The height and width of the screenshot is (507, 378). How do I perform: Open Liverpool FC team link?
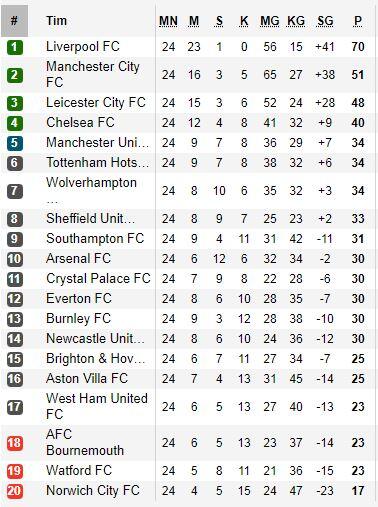click(83, 46)
